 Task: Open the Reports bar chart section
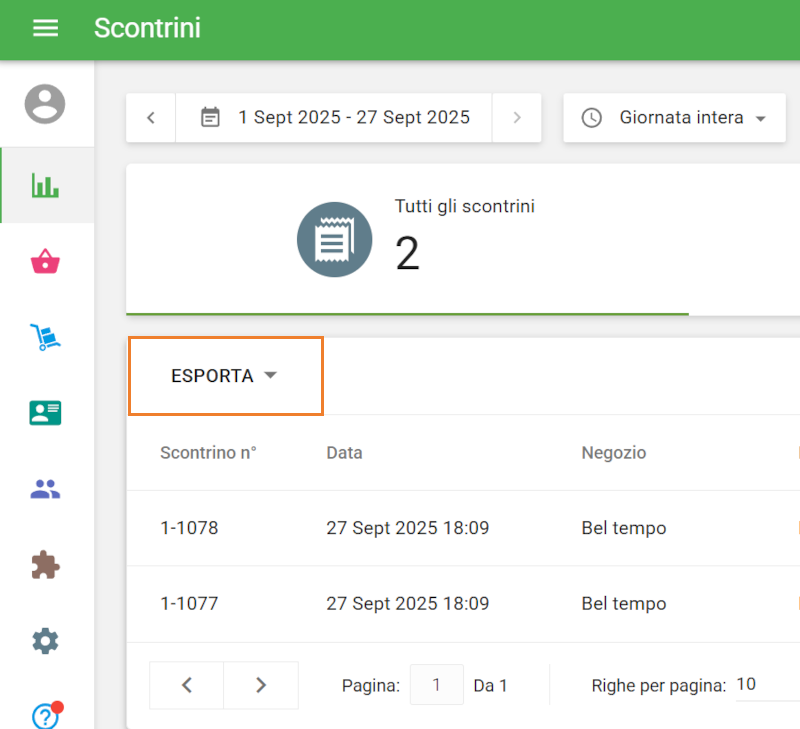click(x=46, y=185)
